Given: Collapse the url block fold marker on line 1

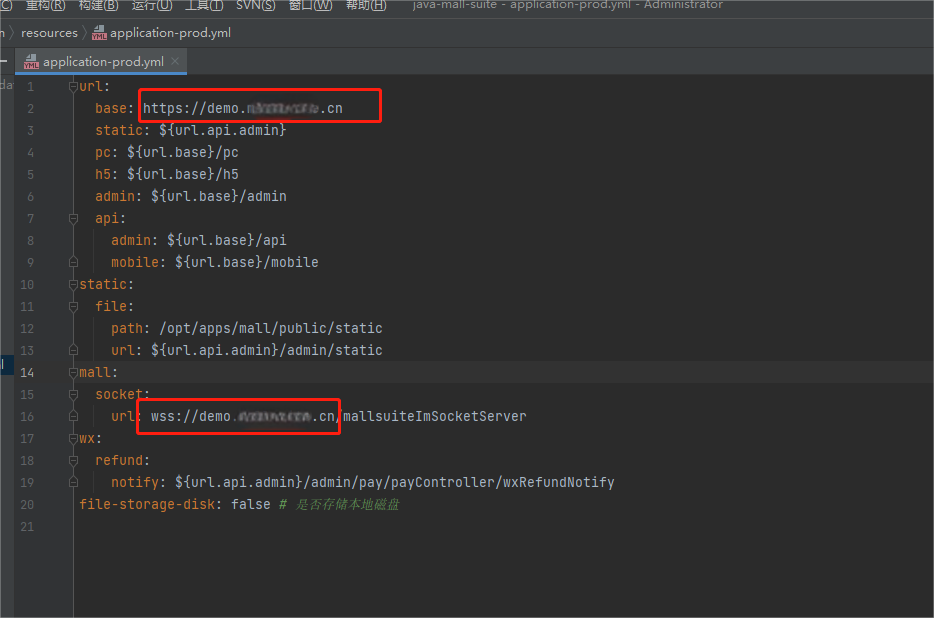Looking at the screenshot, I should click(x=73, y=87).
